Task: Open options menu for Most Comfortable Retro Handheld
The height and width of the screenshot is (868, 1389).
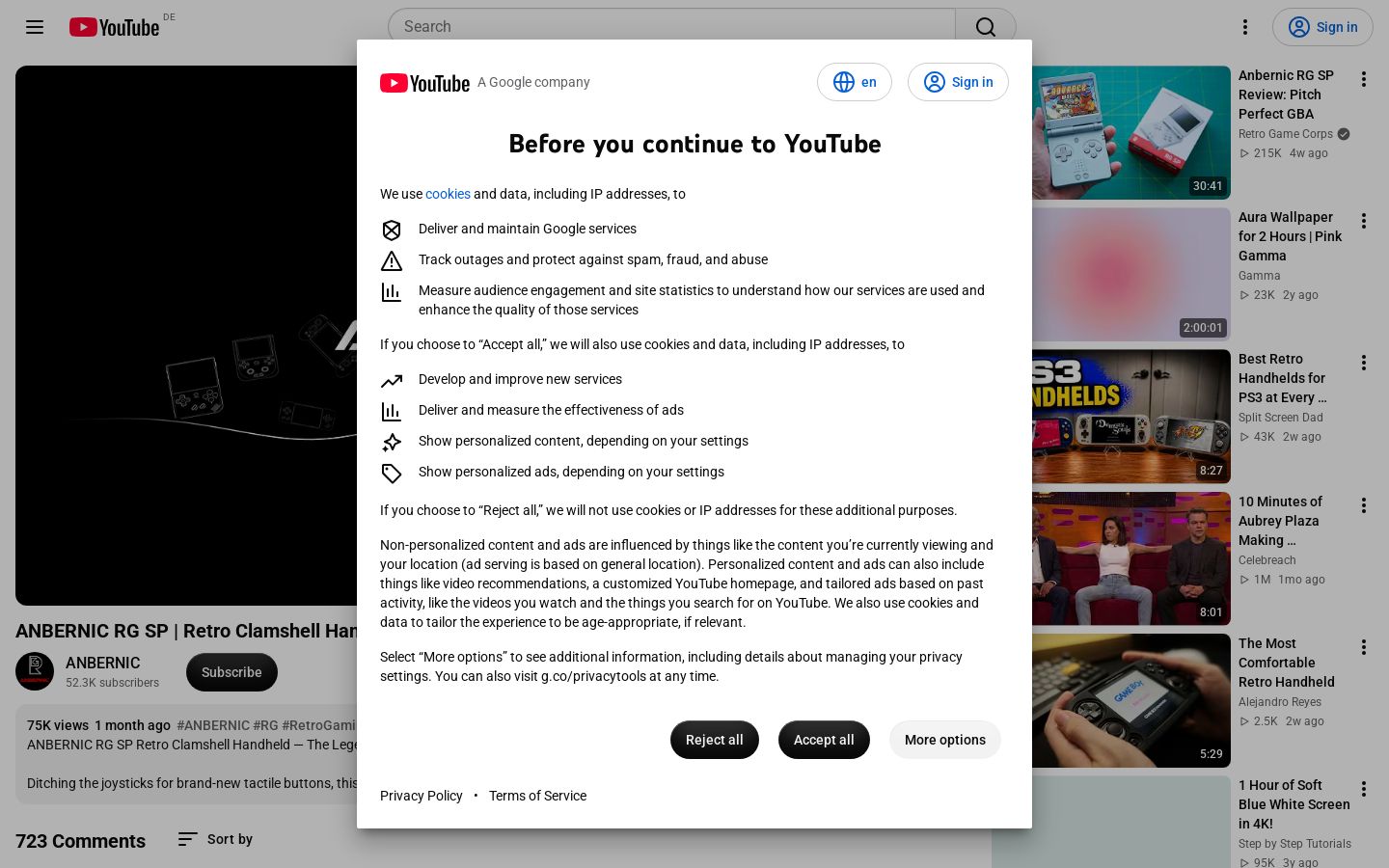Action: [x=1364, y=647]
